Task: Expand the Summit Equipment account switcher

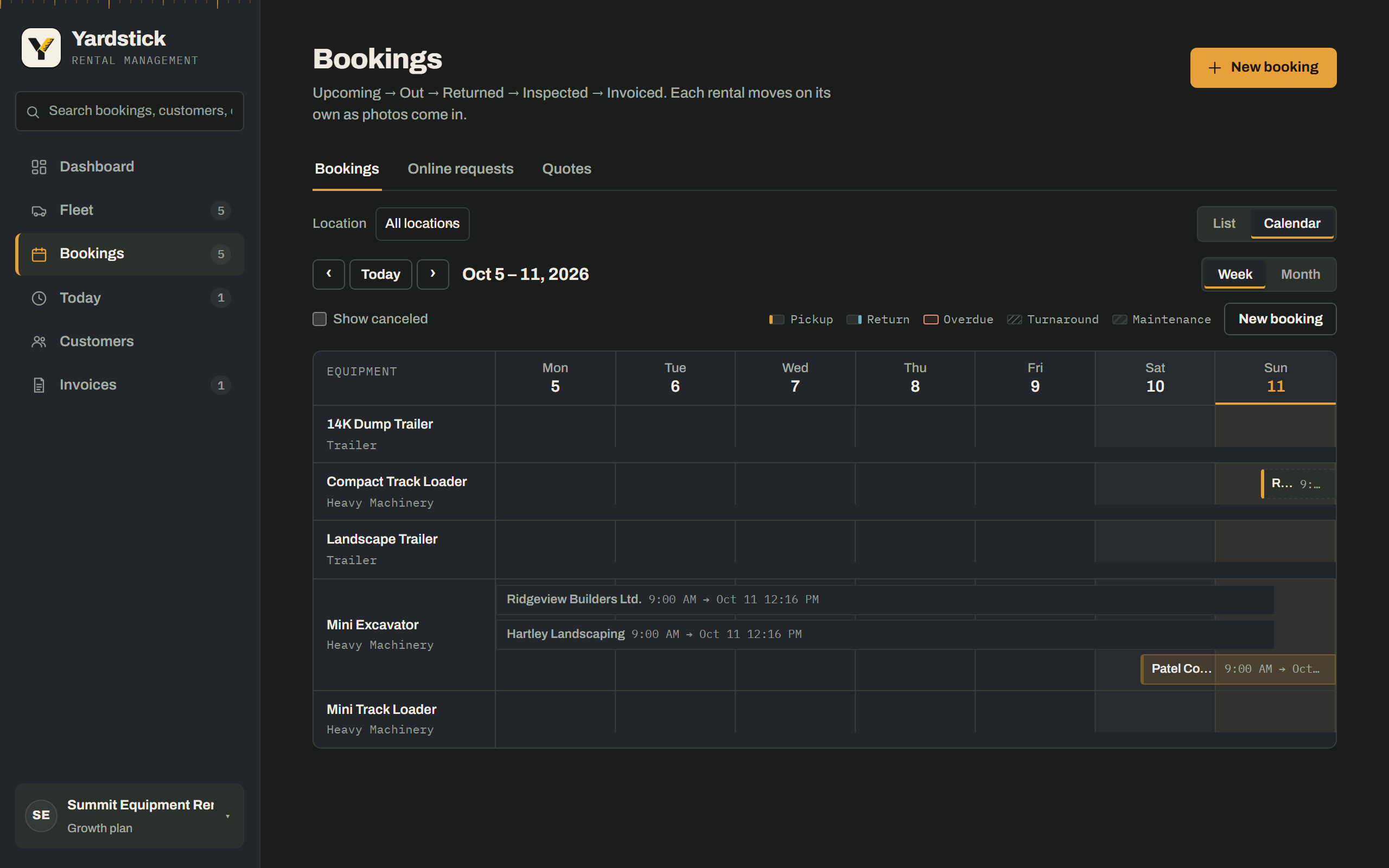Action: [x=130, y=816]
